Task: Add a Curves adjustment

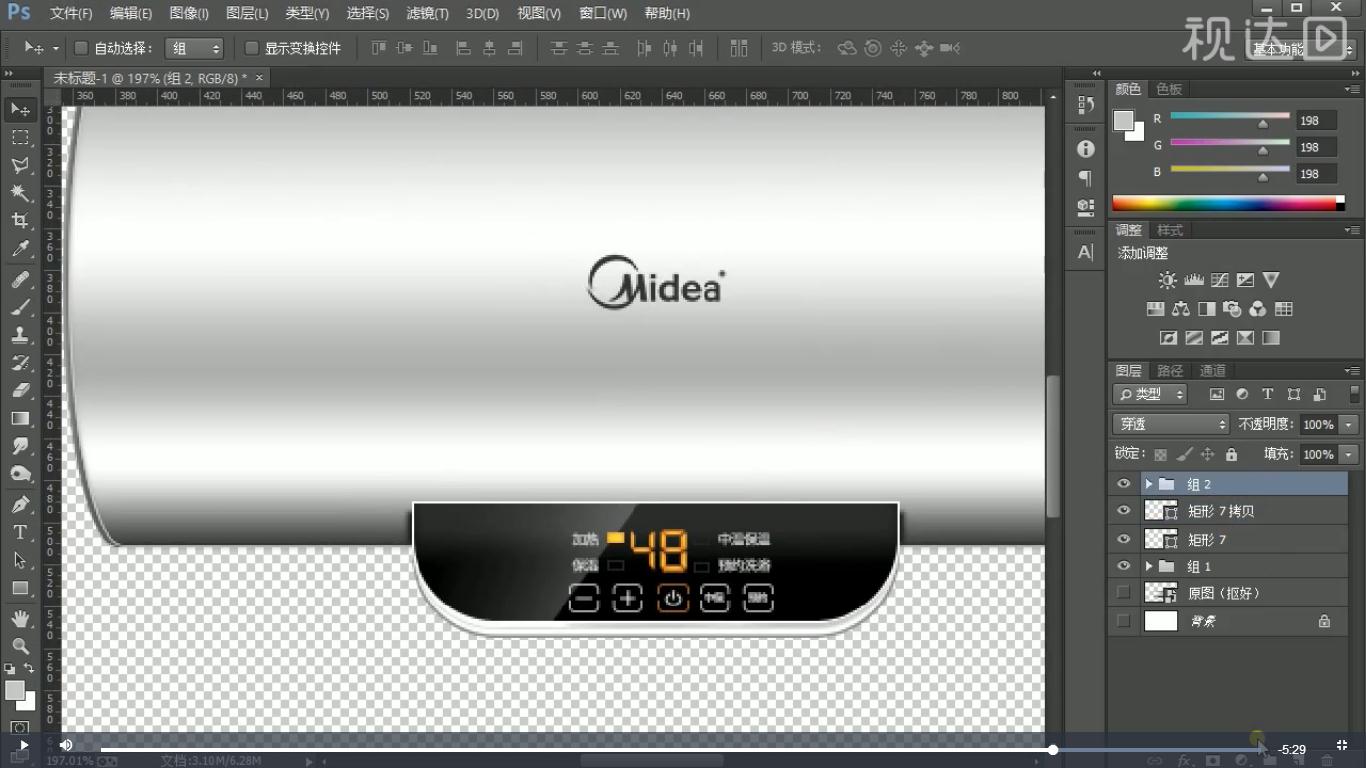Action: pyautogui.click(x=1219, y=280)
